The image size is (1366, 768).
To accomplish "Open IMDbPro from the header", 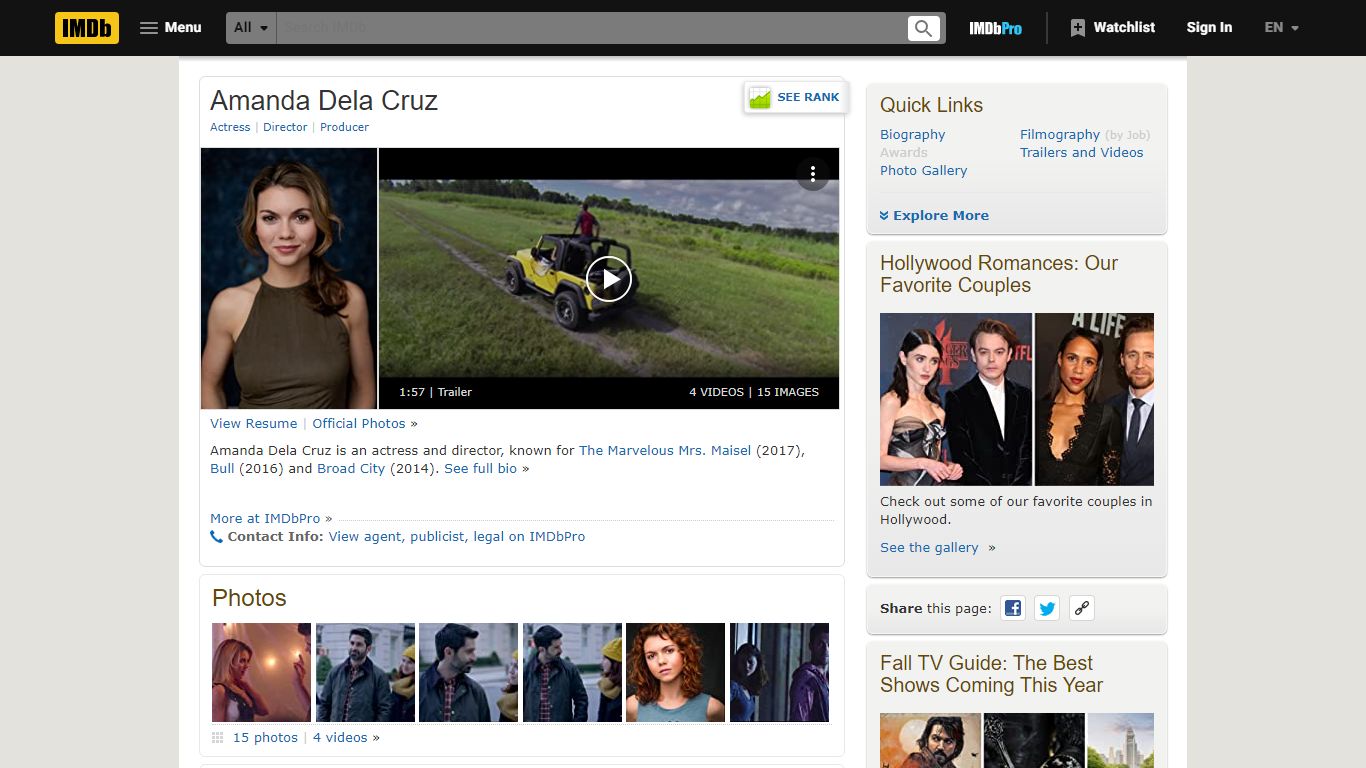I will pos(995,28).
